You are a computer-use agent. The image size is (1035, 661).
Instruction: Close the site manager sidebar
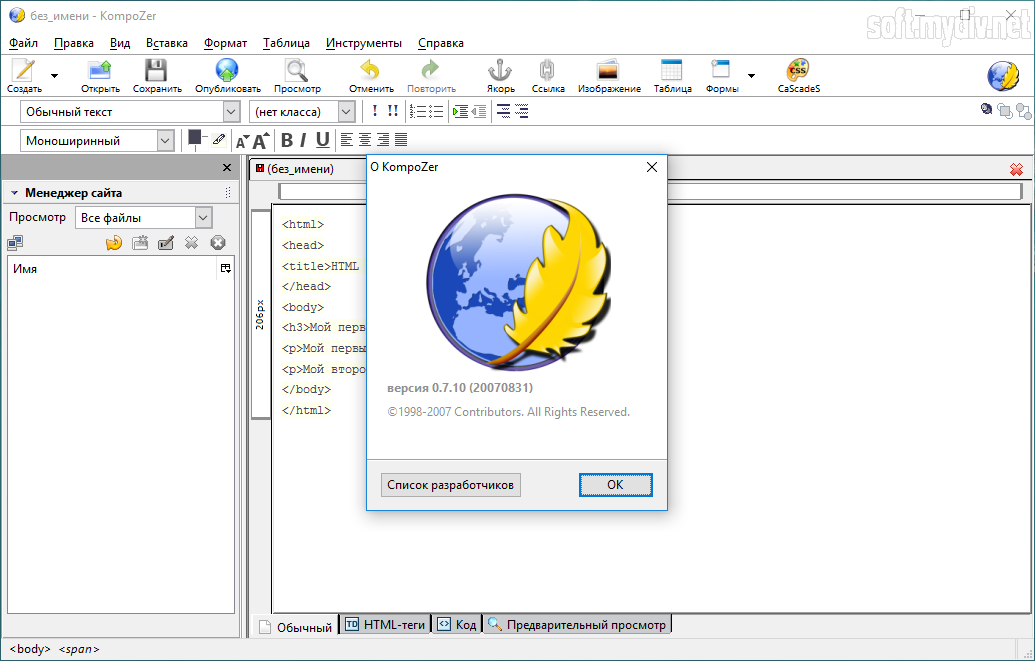pos(226,168)
